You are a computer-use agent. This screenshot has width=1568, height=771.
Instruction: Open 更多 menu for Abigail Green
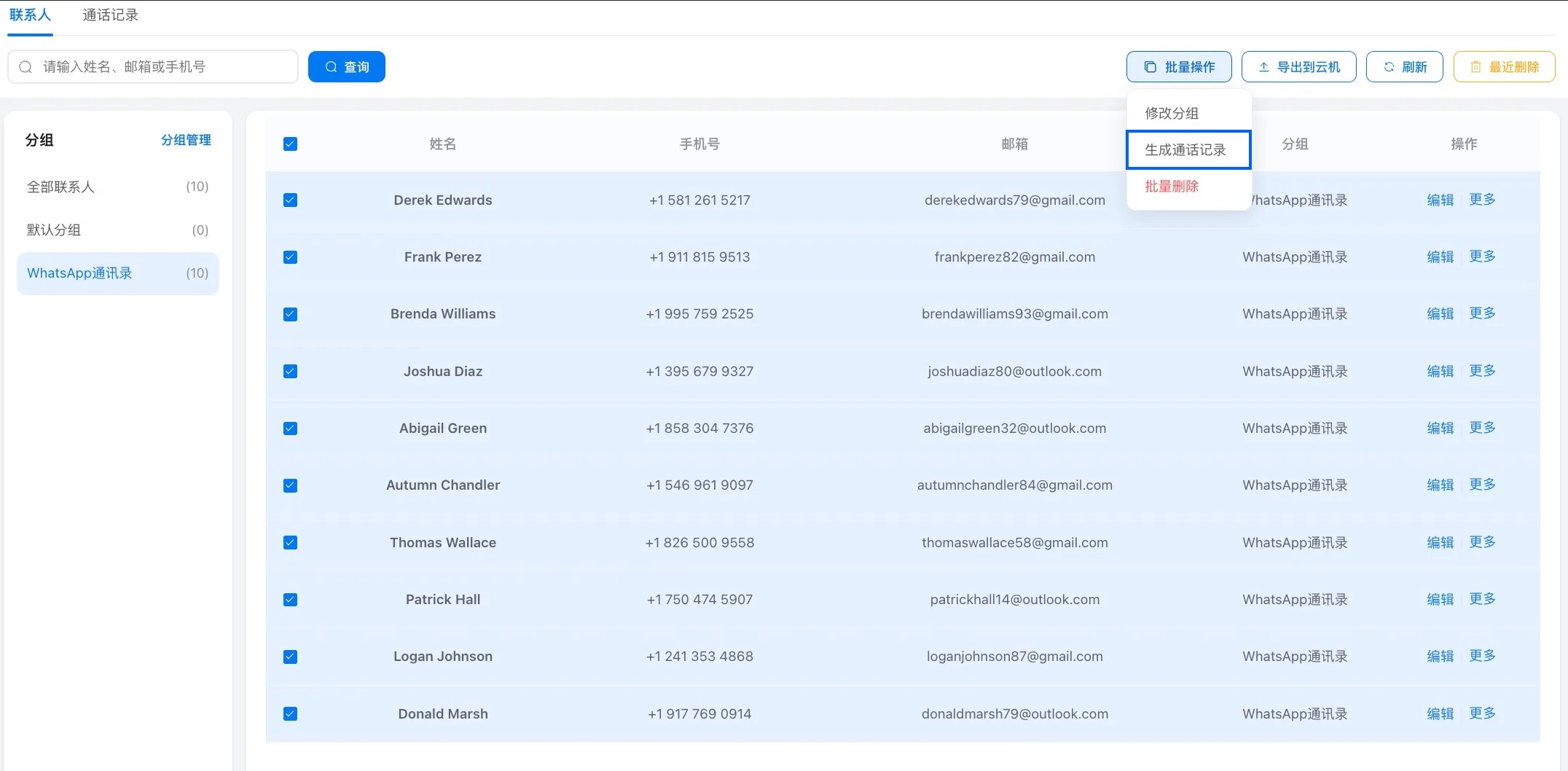coord(1482,428)
